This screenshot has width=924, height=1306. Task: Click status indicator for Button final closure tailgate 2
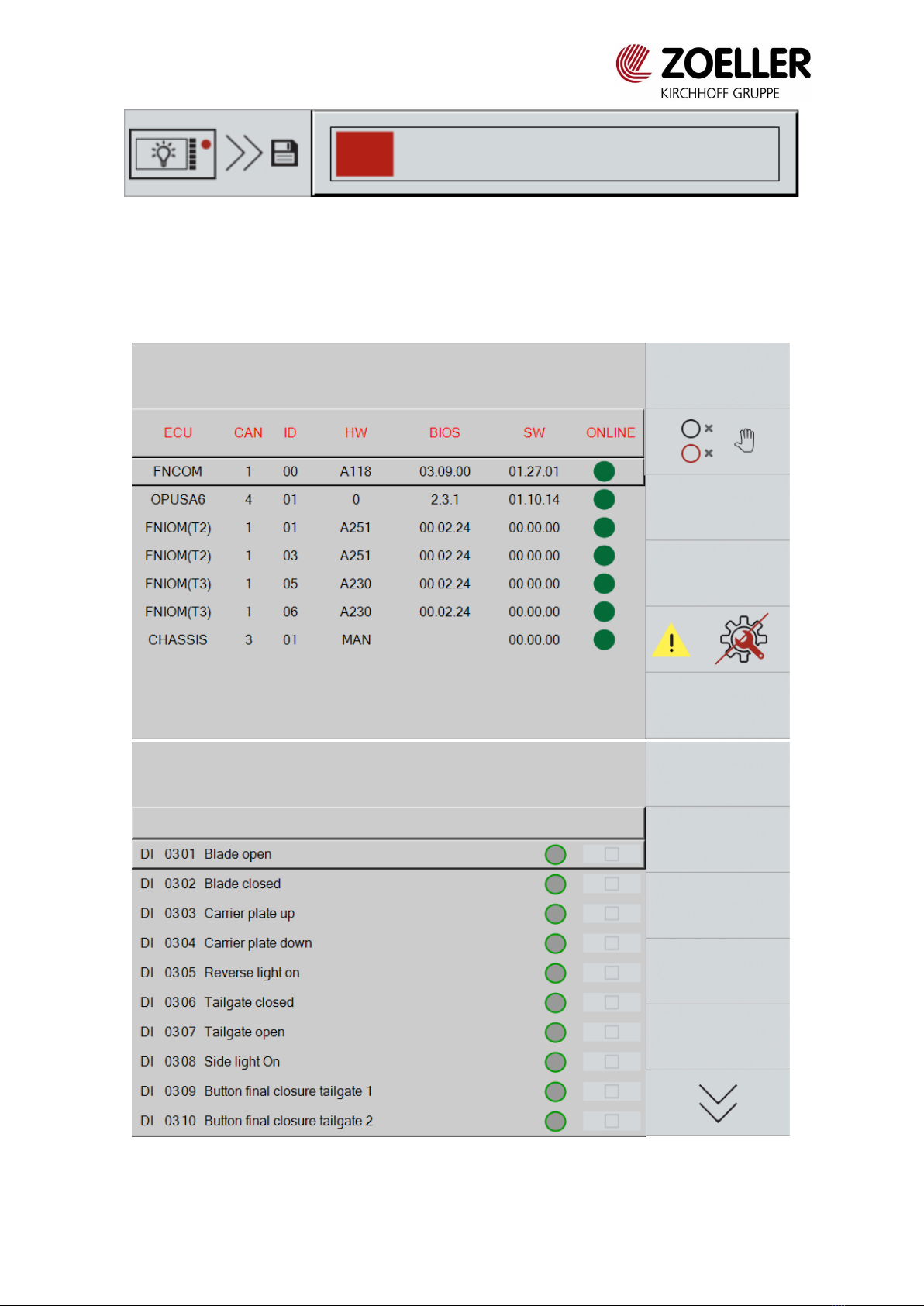click(x=555, y=1121)
